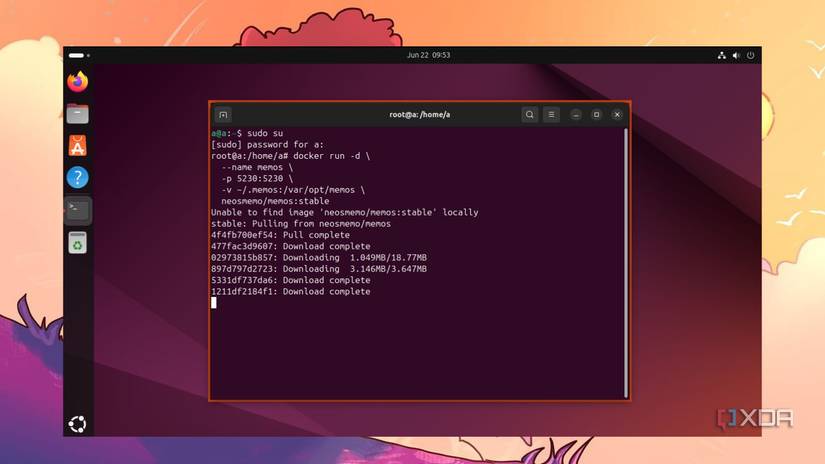825x464 pixels.
Task: Show Applications via Ubuntu logo button
Action: click(77, 424)
